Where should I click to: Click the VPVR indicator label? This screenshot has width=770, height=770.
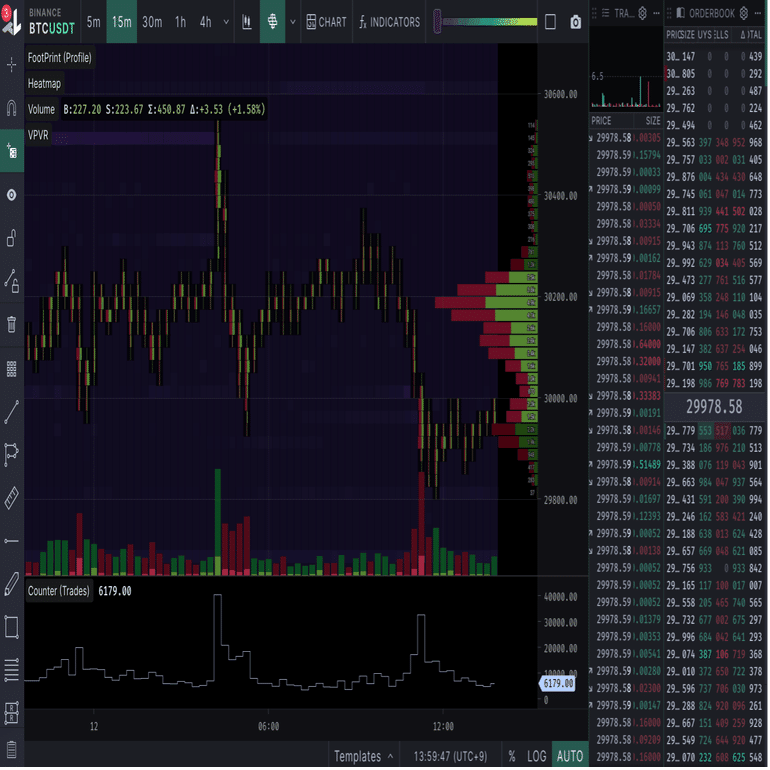(x=38, y=135)
